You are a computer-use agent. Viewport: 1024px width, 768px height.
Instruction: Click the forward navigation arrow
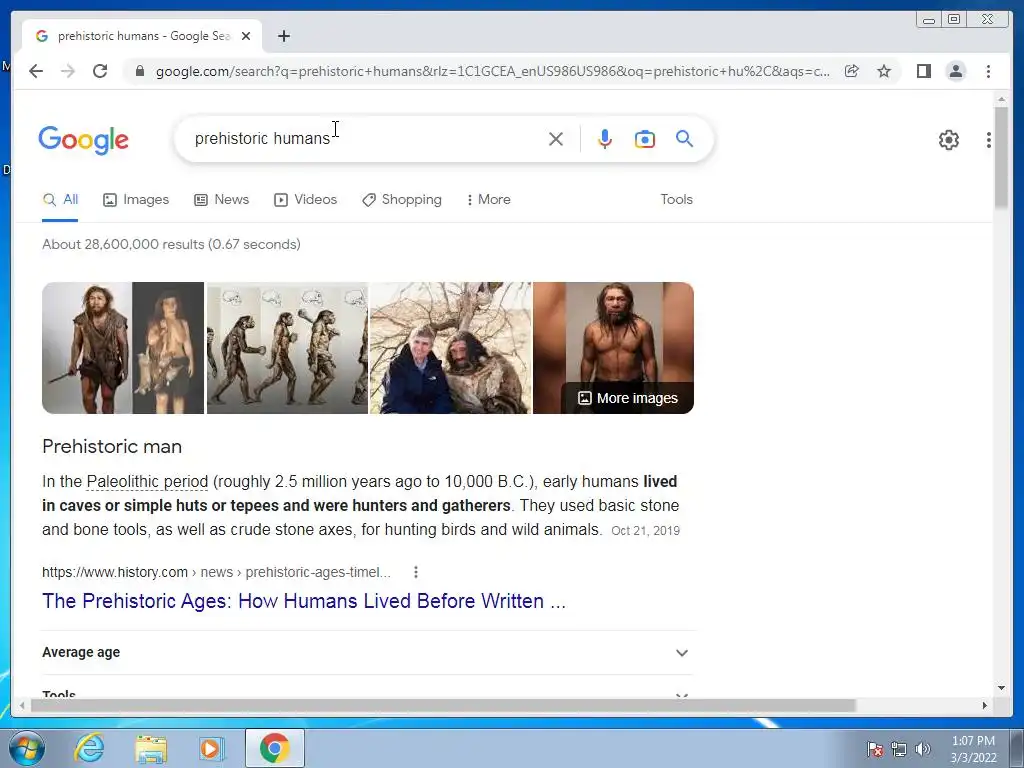(68, 71)
